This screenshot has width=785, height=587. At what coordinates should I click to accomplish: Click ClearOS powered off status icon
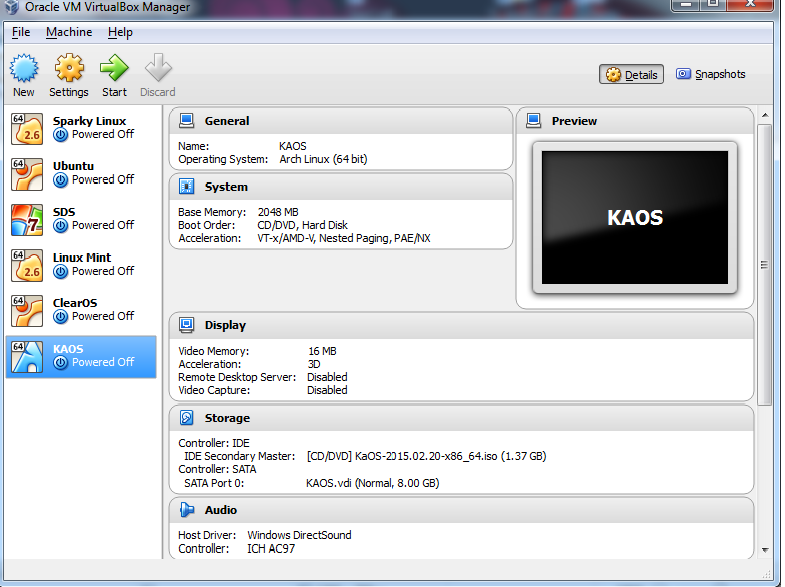(x=61, y=317)
